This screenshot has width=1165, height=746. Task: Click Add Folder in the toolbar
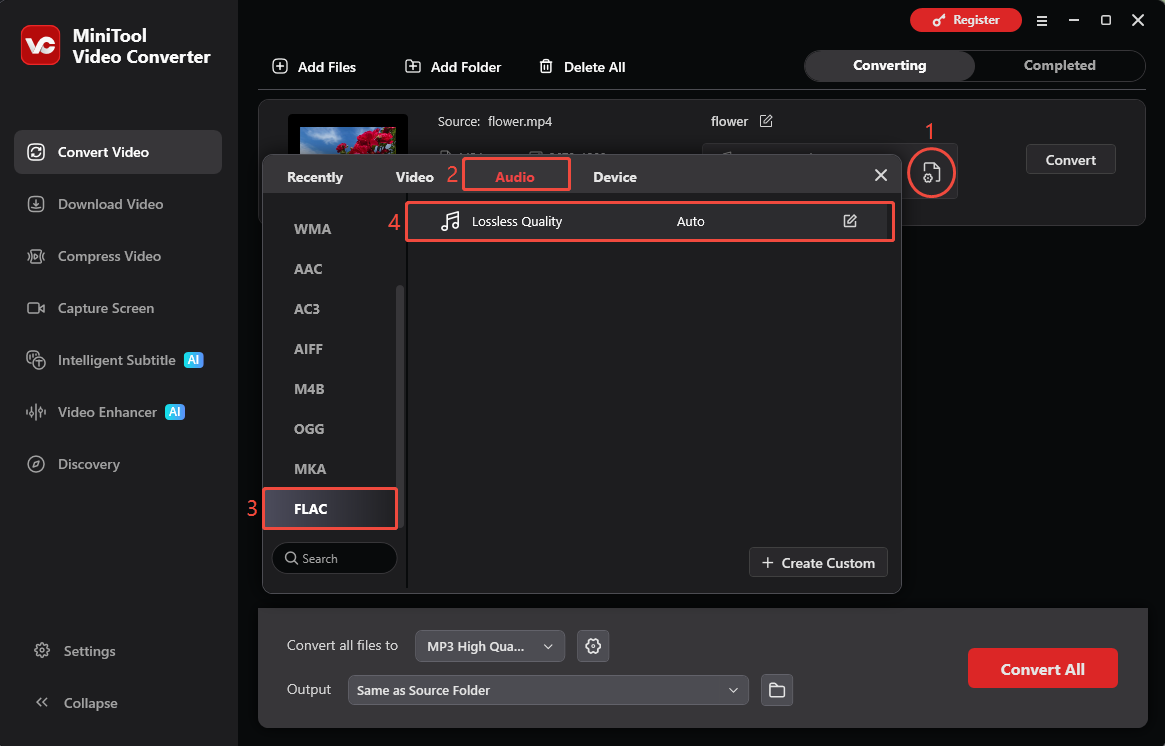click(452, 67)
